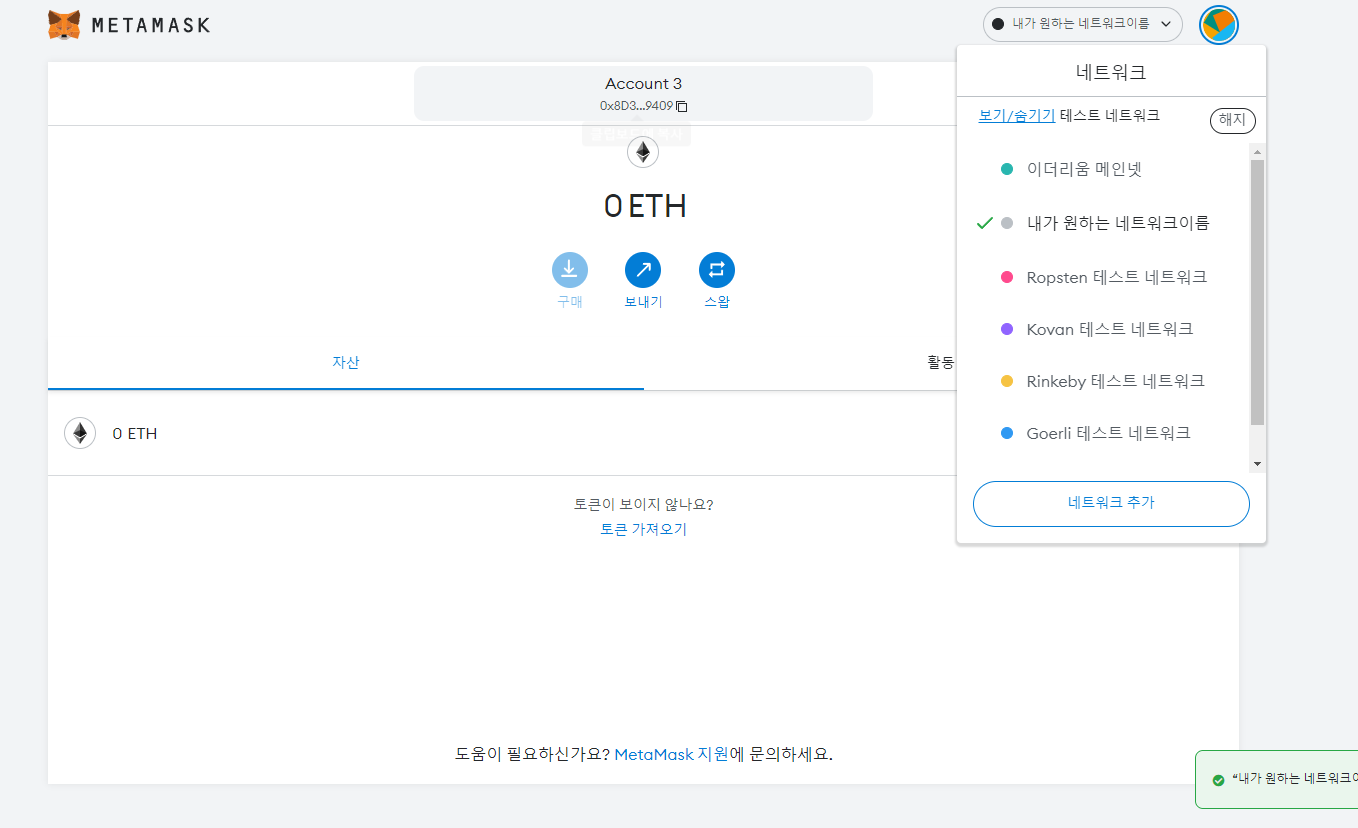This screenshot has width=1358, height=828.
Task: Click 보기/숨기기 to toggle test networks
Action: pos(1016,115)
